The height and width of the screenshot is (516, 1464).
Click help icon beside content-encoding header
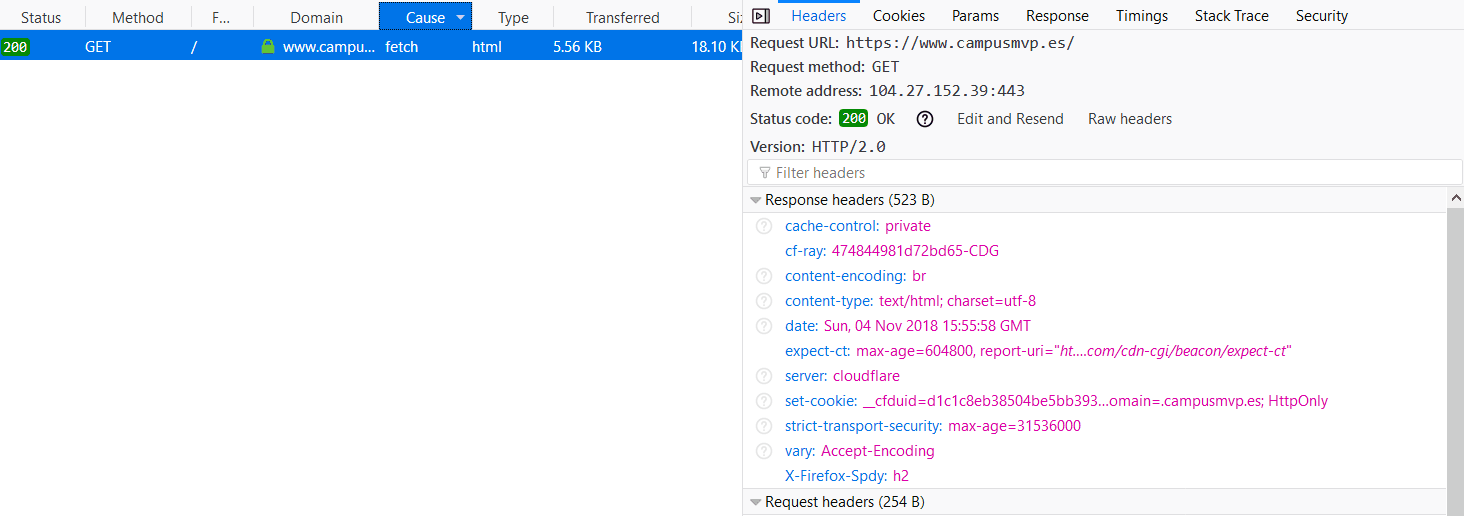764,276
